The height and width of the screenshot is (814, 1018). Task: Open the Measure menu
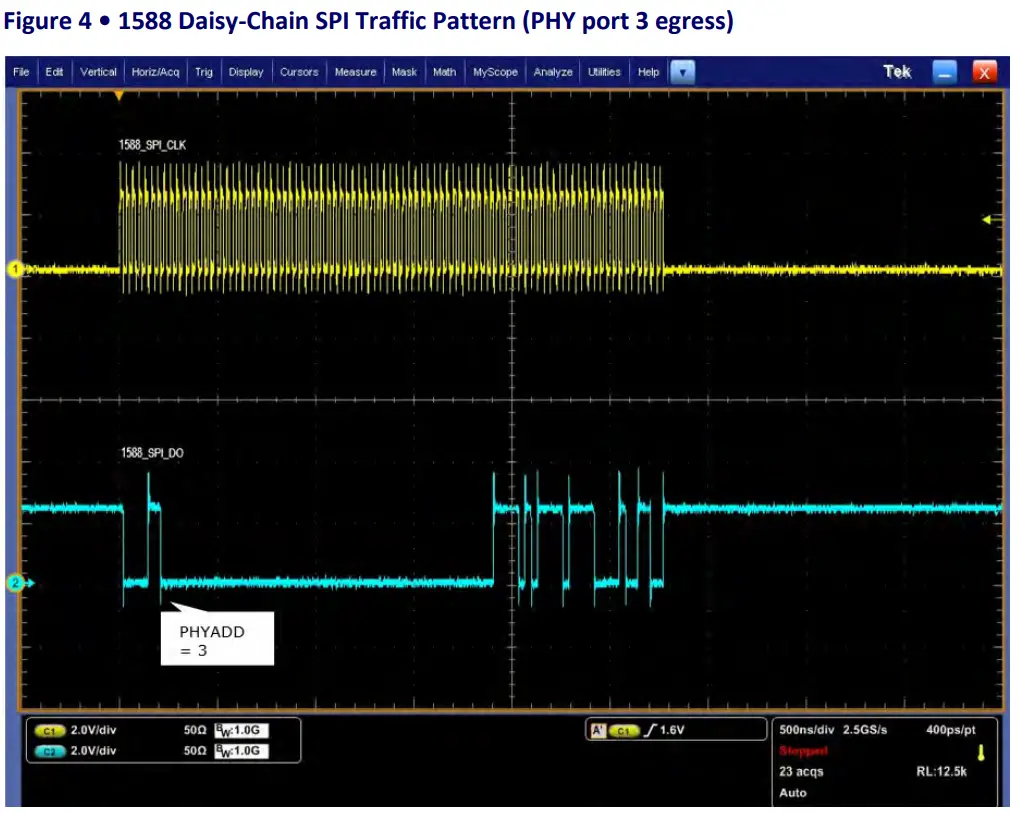[x=356, y=72]
